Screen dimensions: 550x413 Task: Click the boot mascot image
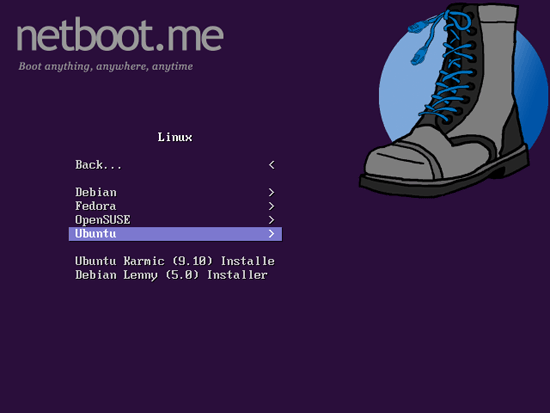452,100
